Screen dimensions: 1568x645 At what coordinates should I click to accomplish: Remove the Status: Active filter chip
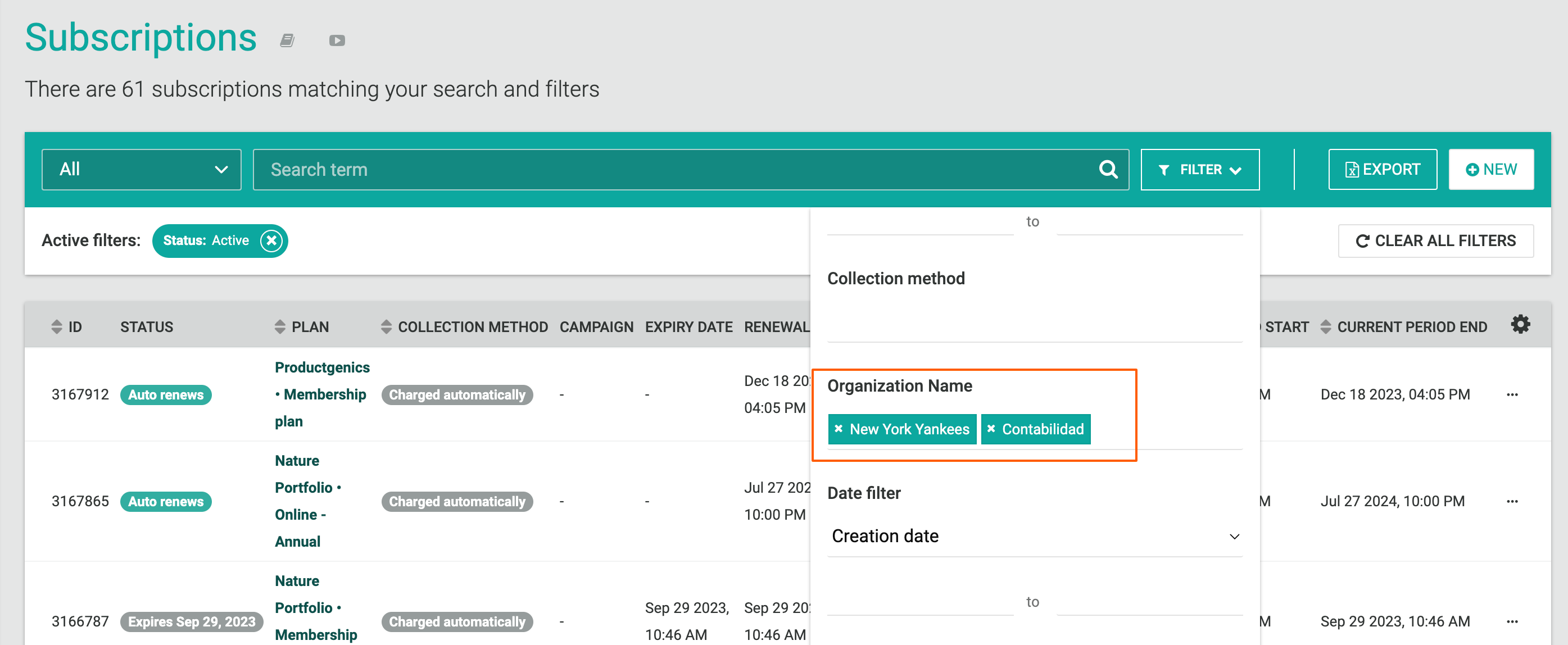(x=271, y=240)
